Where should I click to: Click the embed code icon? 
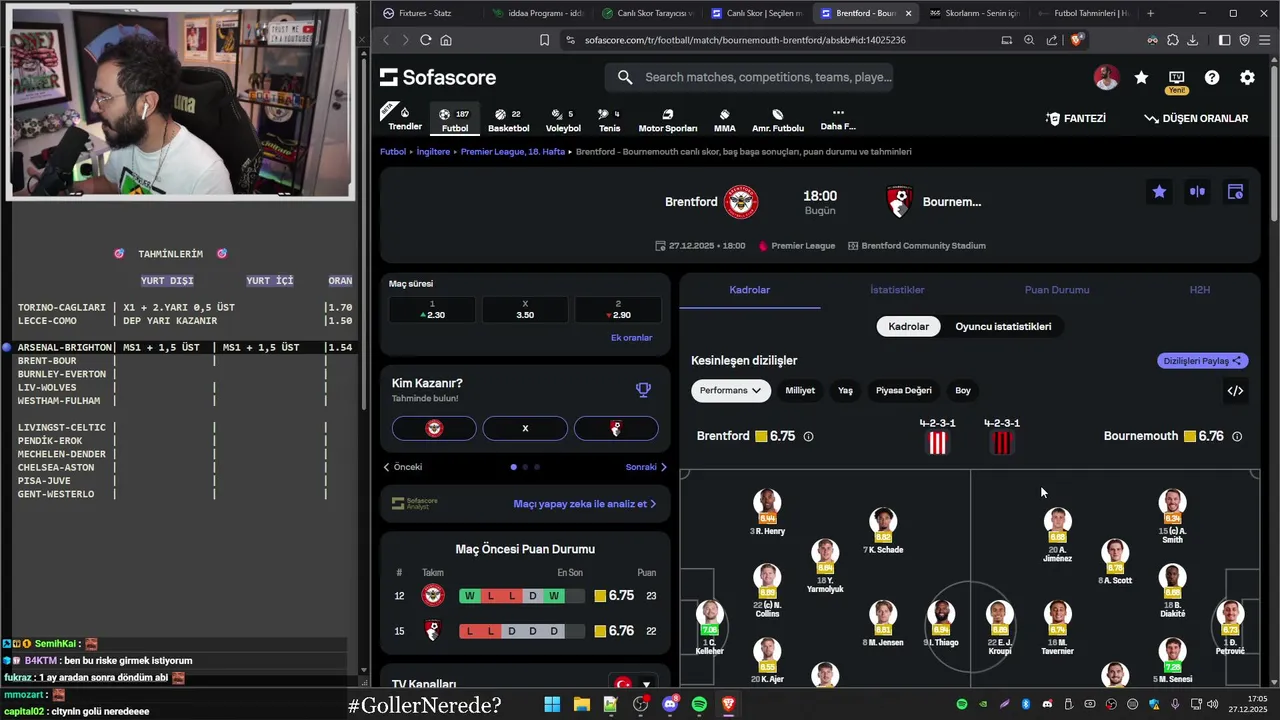click(1235, 391)
